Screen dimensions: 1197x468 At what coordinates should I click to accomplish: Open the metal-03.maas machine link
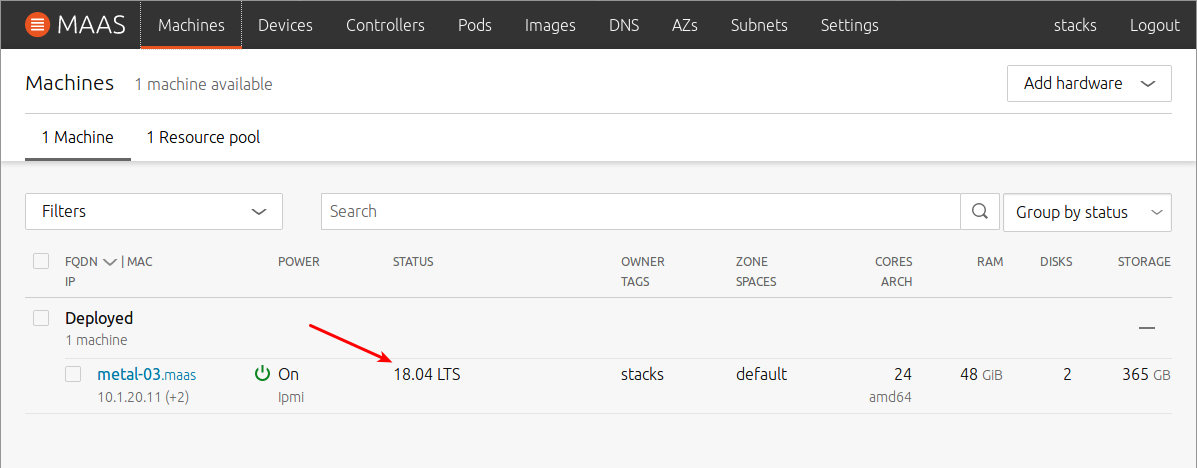[147, 374]
